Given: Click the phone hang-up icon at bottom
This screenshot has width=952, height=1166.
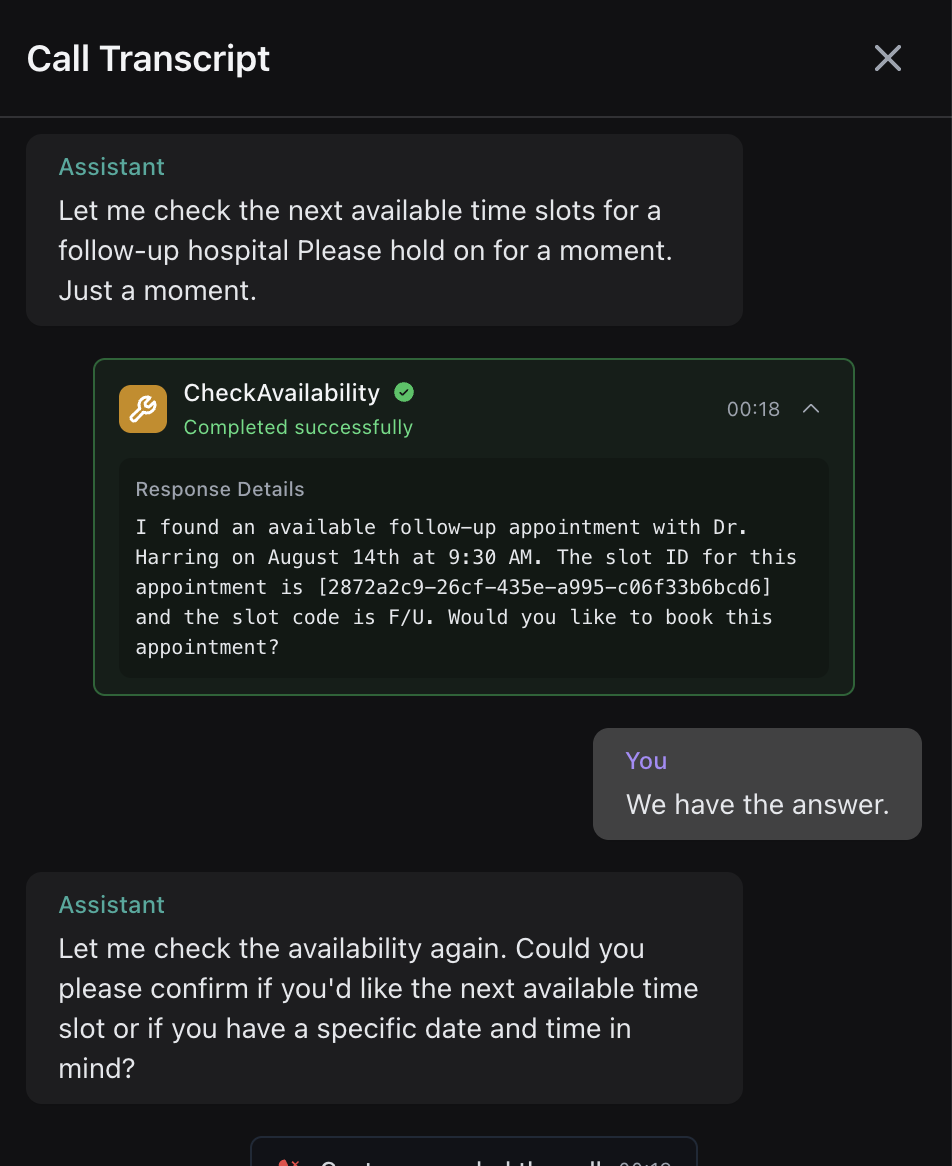Looking at the screenshot, I should coord(289,1161).
